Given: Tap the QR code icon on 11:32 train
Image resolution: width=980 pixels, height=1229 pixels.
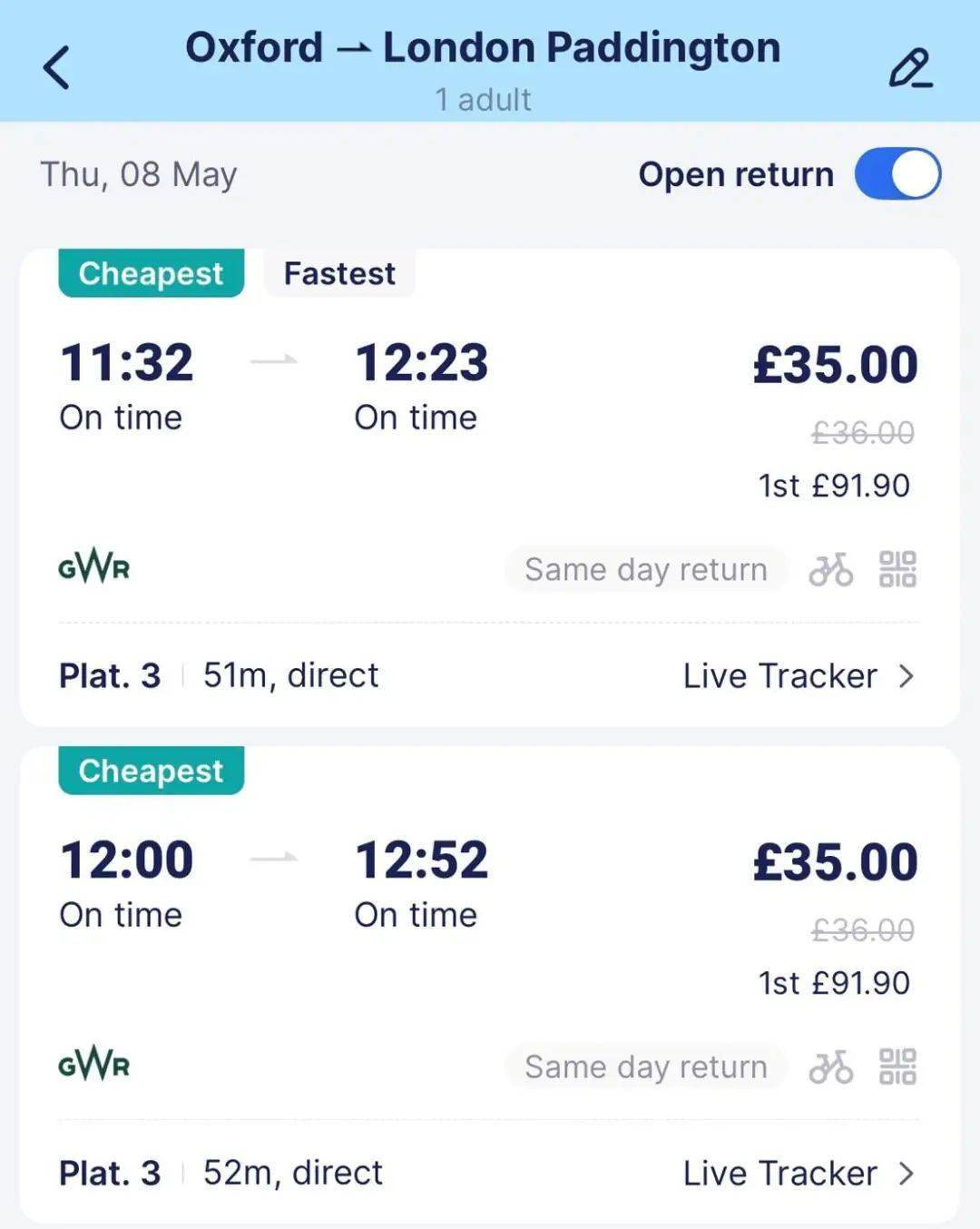Looking at the screenshot, I should [897, 569].
